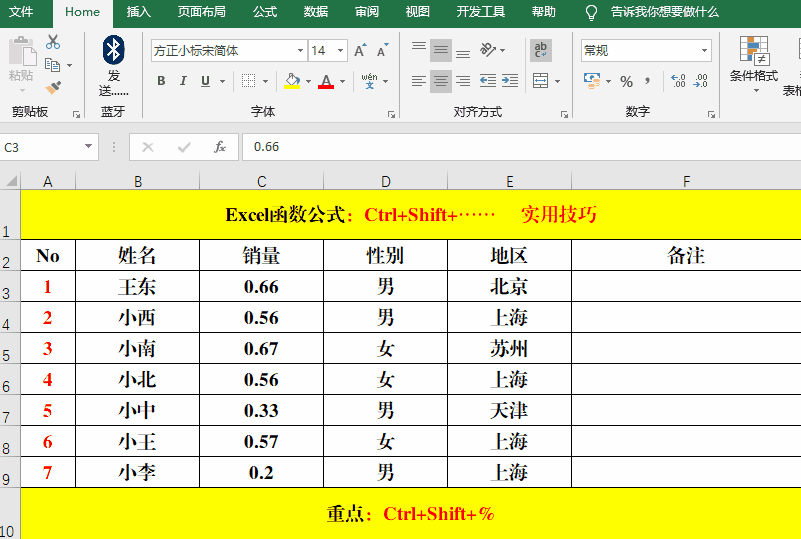
Task: Decrease the cell indent
Action: 488,81
